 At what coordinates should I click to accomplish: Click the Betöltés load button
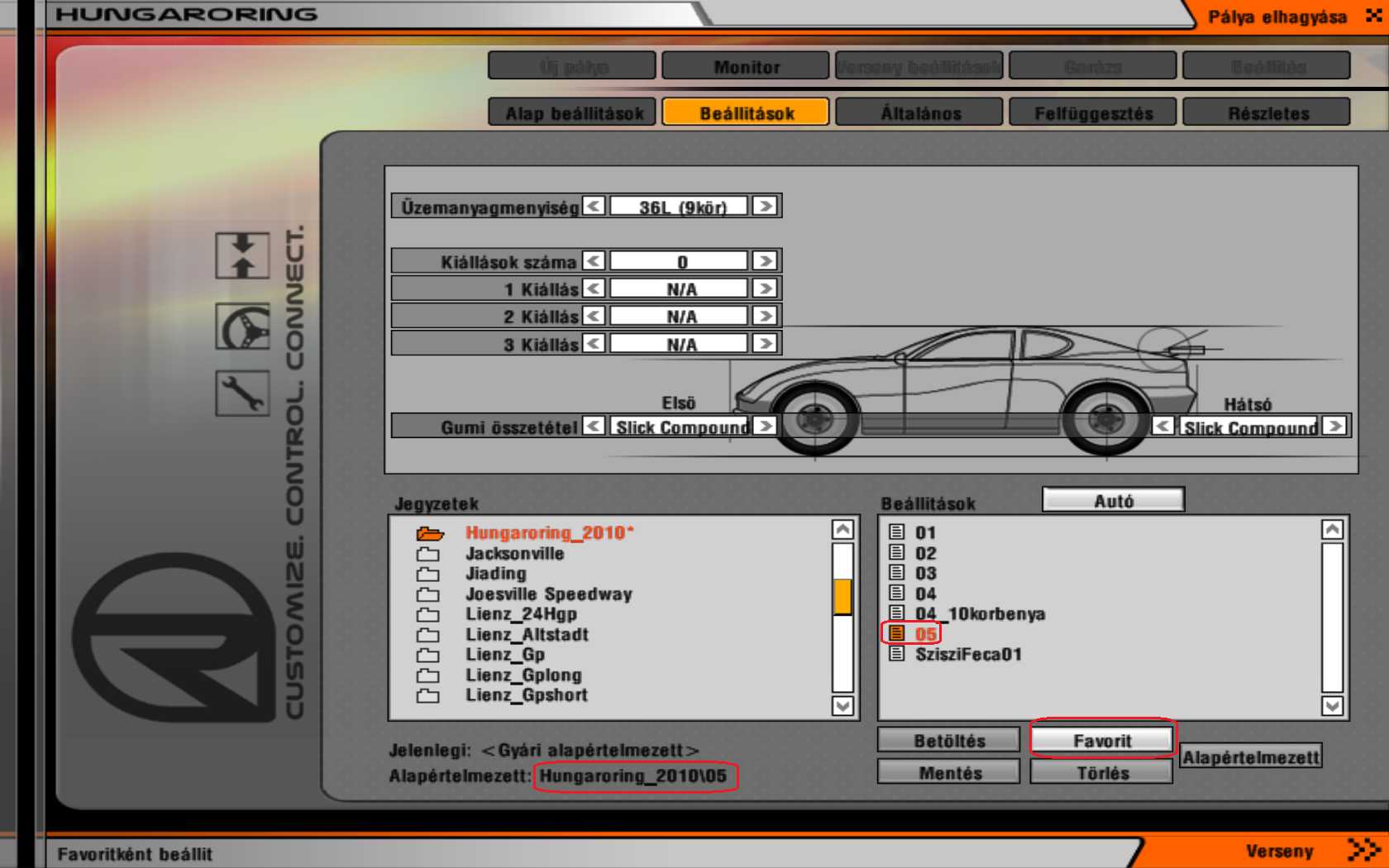[x=949, y=740]
